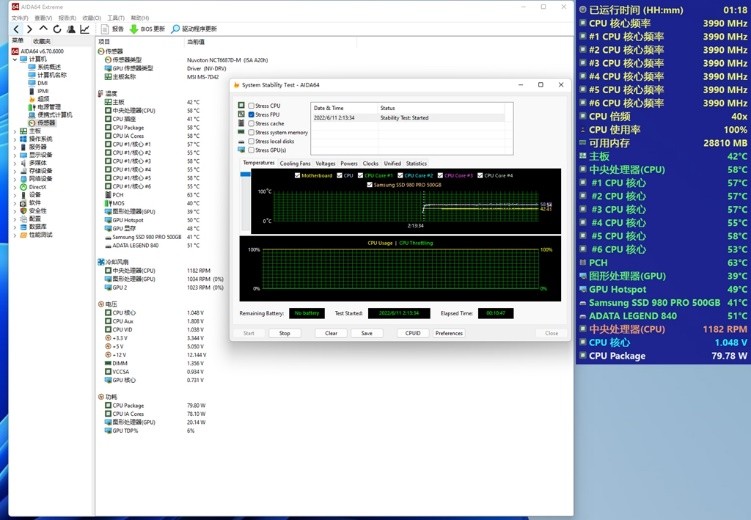Switch to the Statistics tab

click(416, 163)
